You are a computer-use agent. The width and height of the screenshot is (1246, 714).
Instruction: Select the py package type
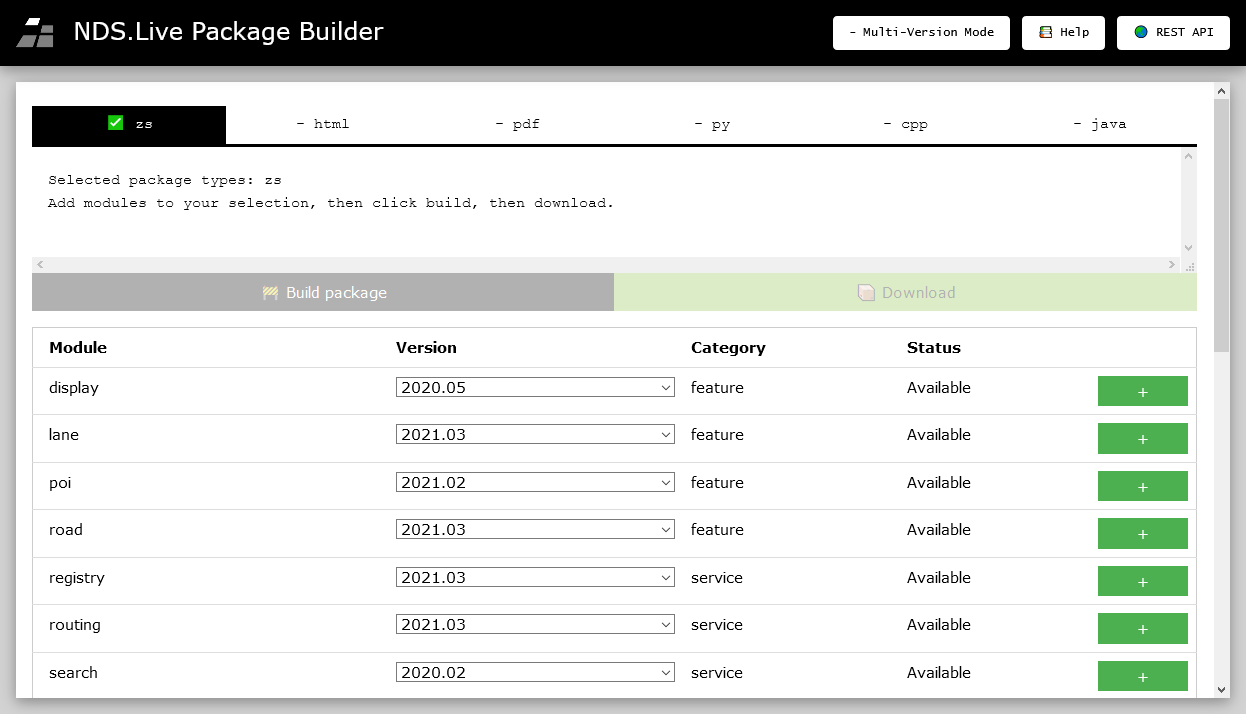712,124
